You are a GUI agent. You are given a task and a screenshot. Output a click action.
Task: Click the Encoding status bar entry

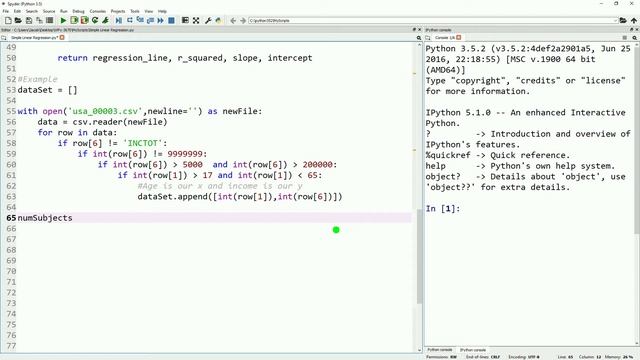click(x=524, y=357)
